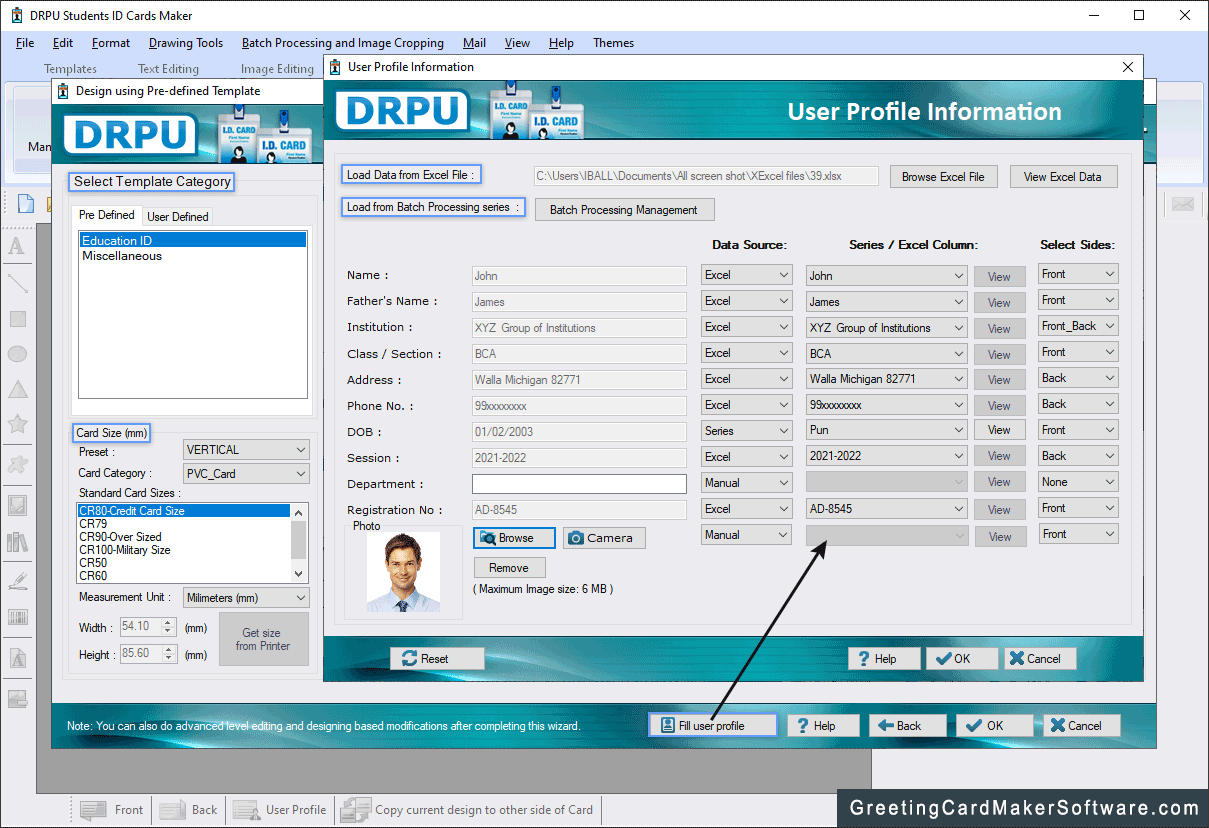Image resolution: width=1209 pixels, height=828 pixels.
Task: Select the custom shape splat tool
Action: [x=17, y=463]
